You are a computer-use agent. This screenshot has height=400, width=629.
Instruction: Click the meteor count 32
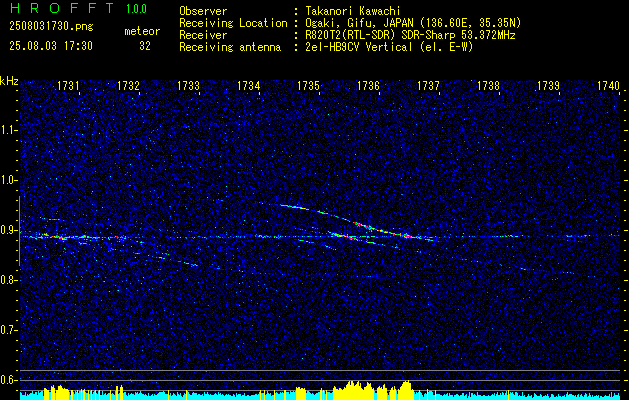(145, 46)
